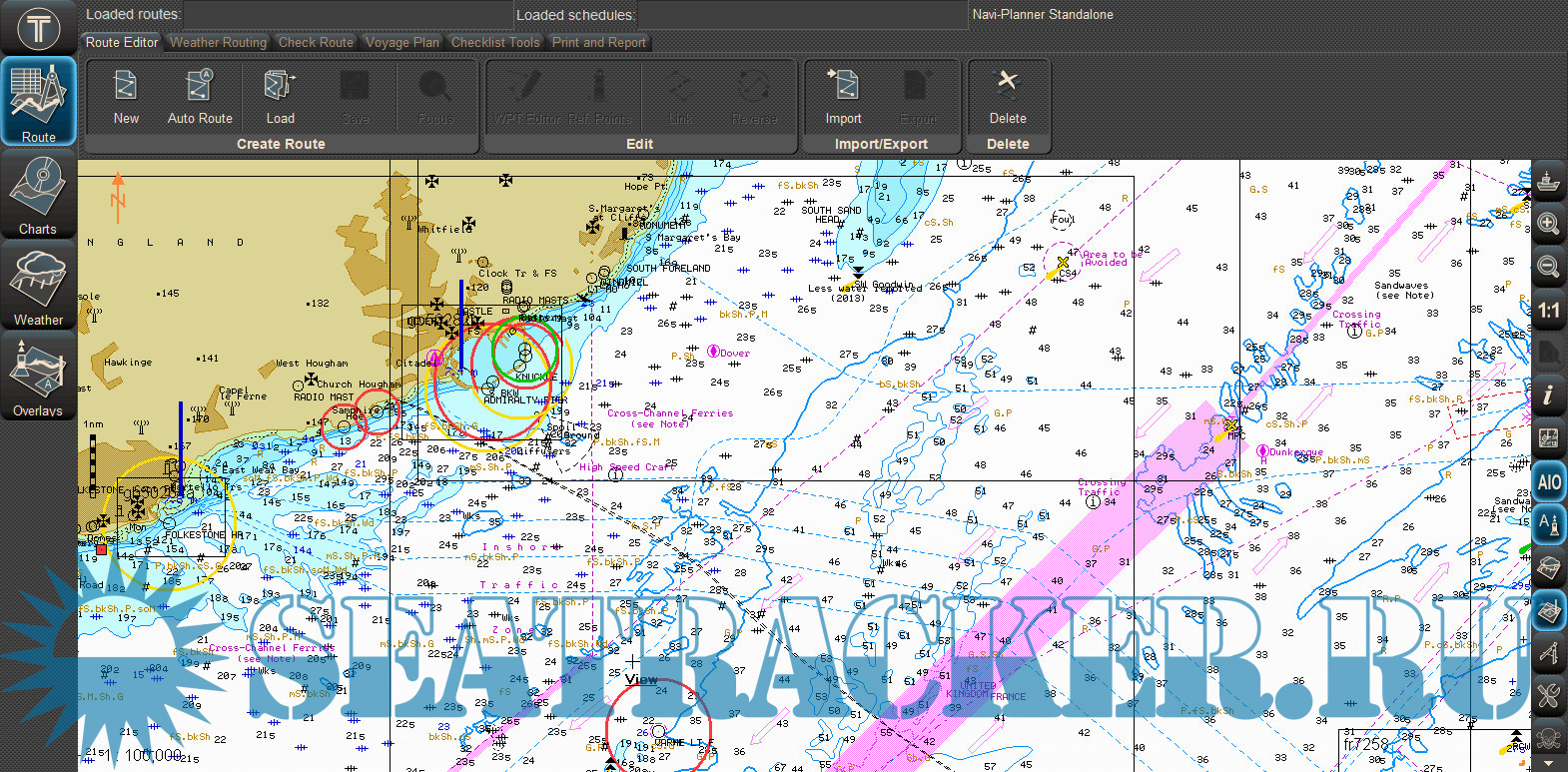Switch to the Weather Routing tab
The height and width of the screenshot is (772, 1568).
pyautogui.click(x=218, y=42)
